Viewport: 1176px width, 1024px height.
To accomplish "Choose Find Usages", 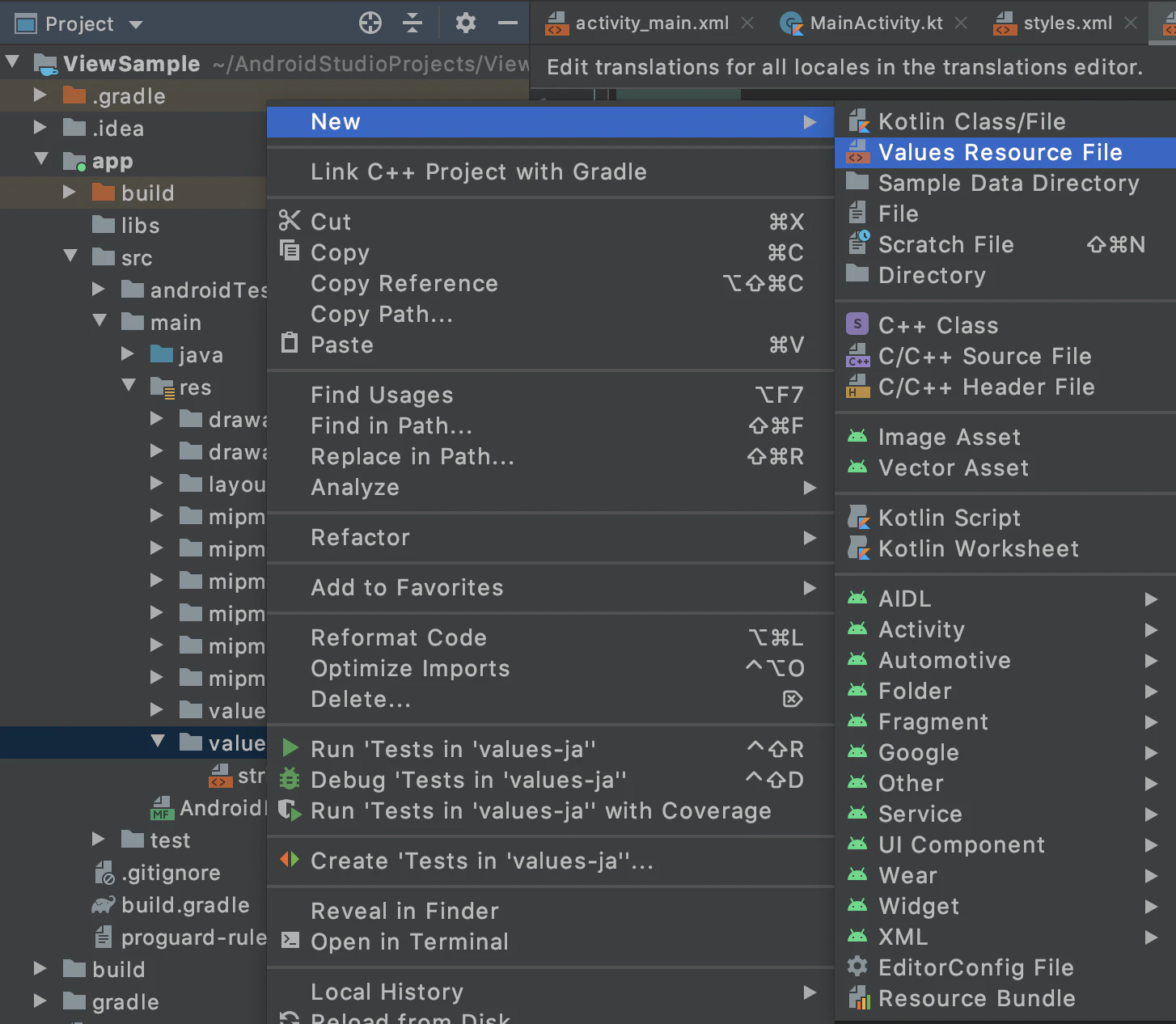I will (550, 395).
